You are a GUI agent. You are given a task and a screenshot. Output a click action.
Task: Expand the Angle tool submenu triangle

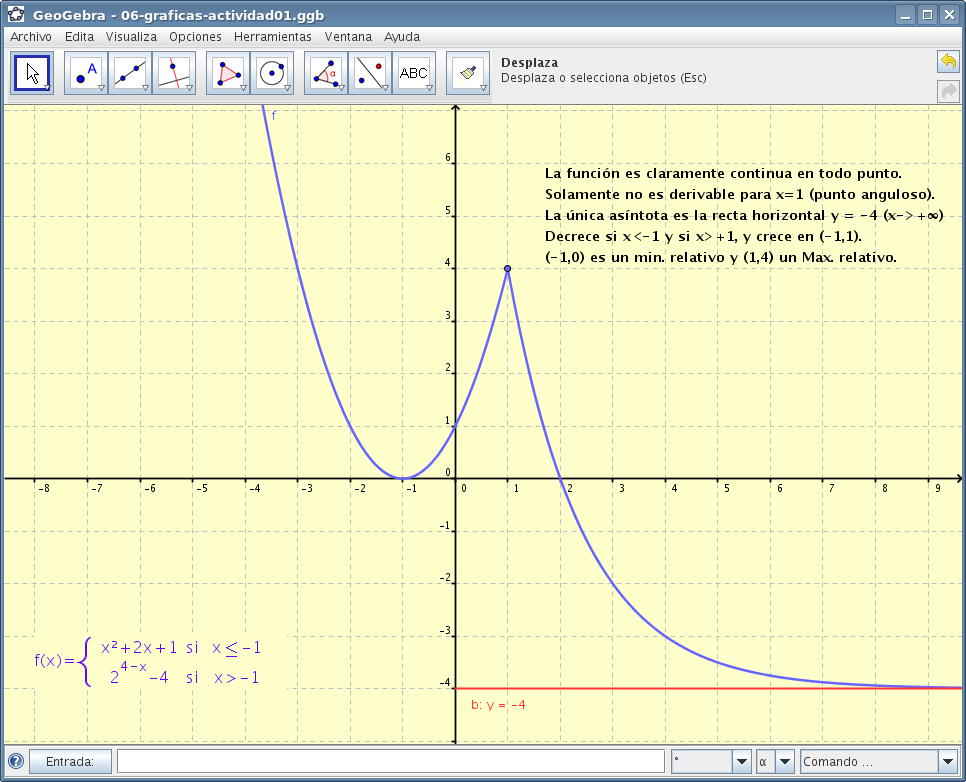pos(341,88)
